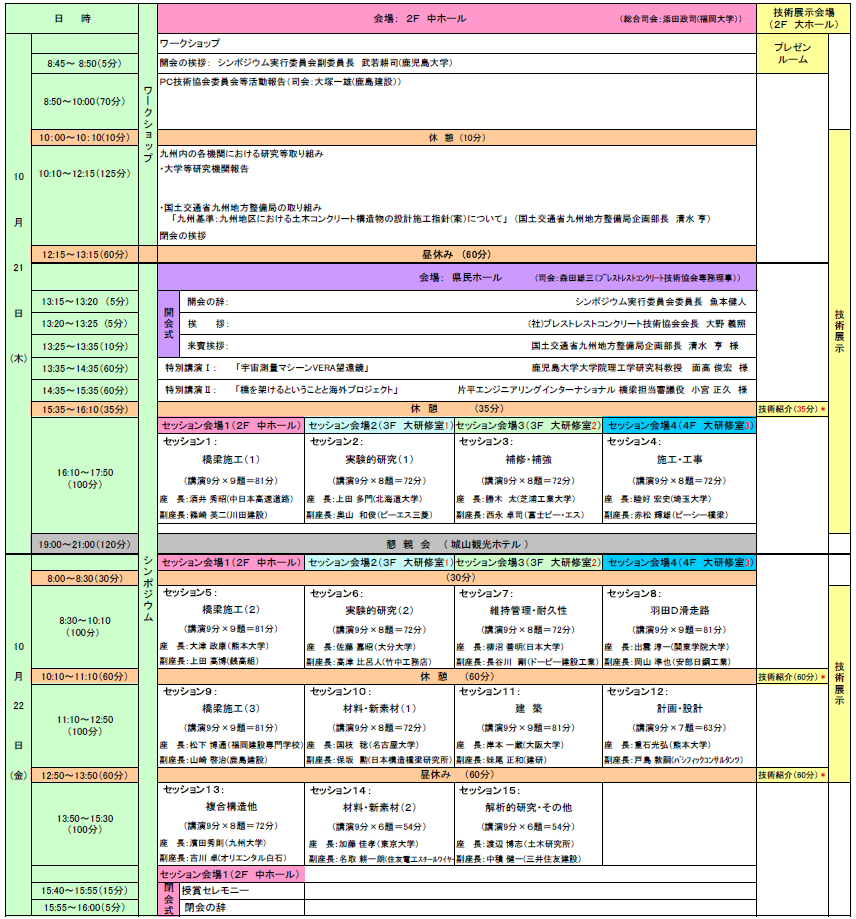Select the "材料・新素材(1)" session title
856x919 pixels.
point(379,709)
